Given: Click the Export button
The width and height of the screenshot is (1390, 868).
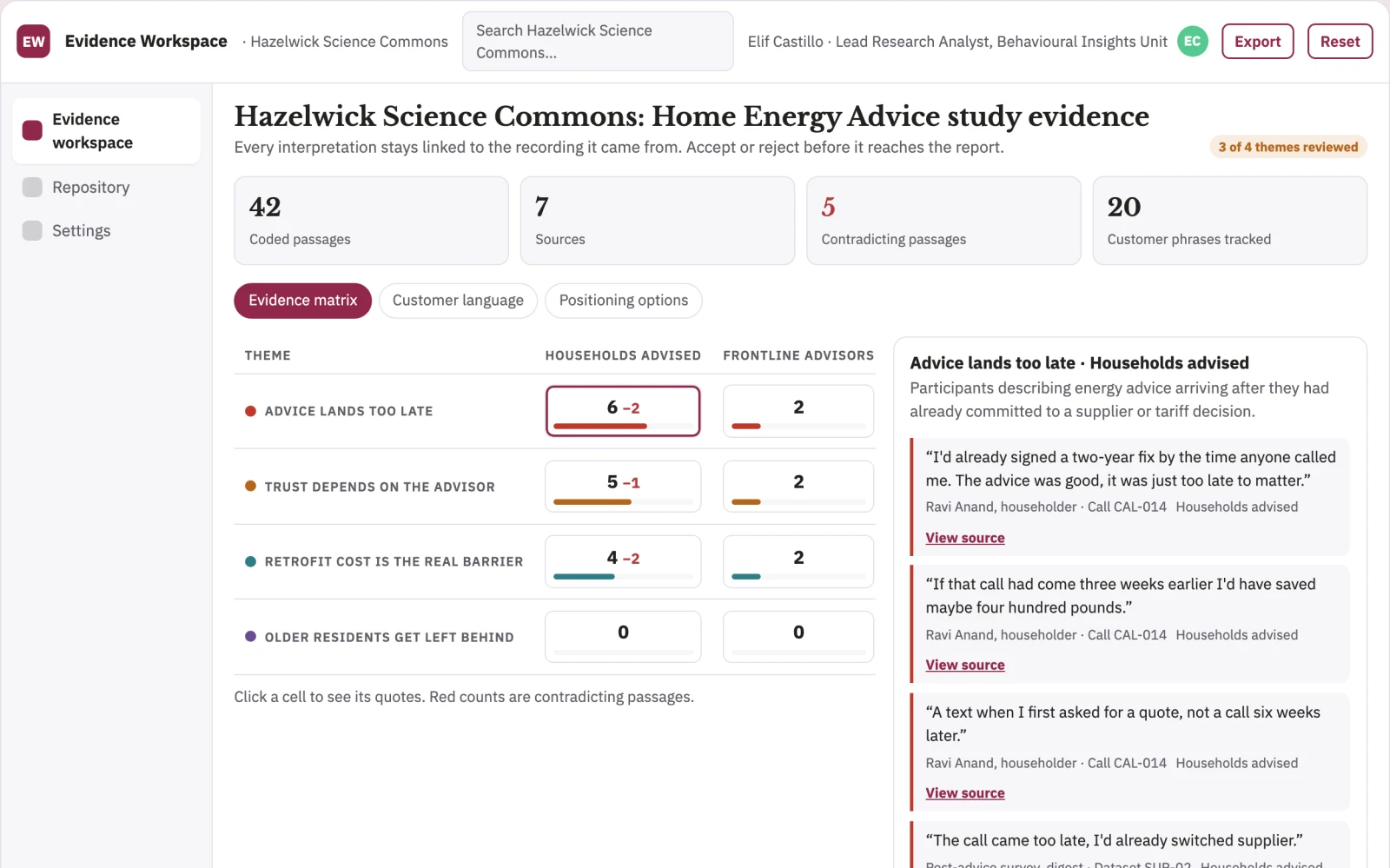Looking at the screenshot, I should [1257, 42].
